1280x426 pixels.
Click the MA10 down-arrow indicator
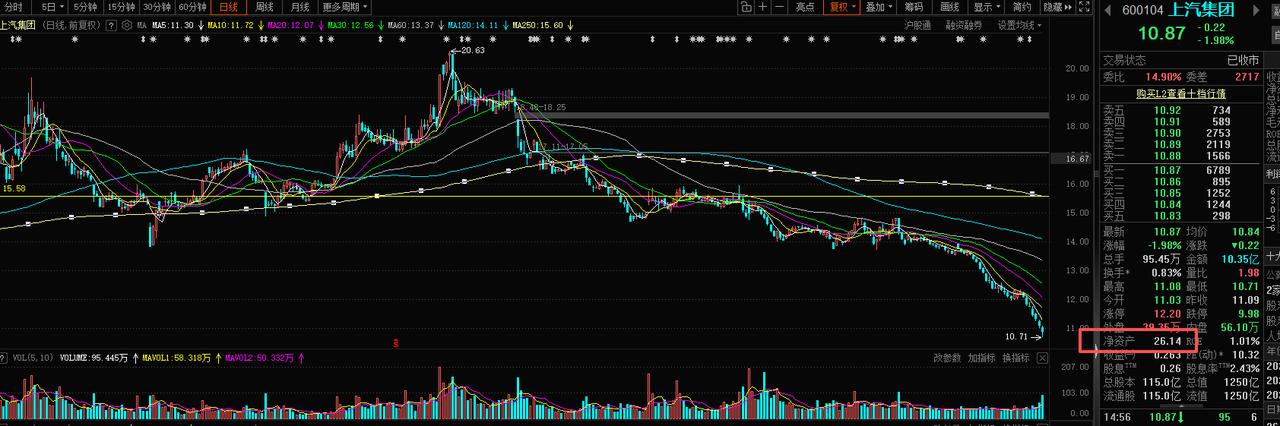click(262, 24)
